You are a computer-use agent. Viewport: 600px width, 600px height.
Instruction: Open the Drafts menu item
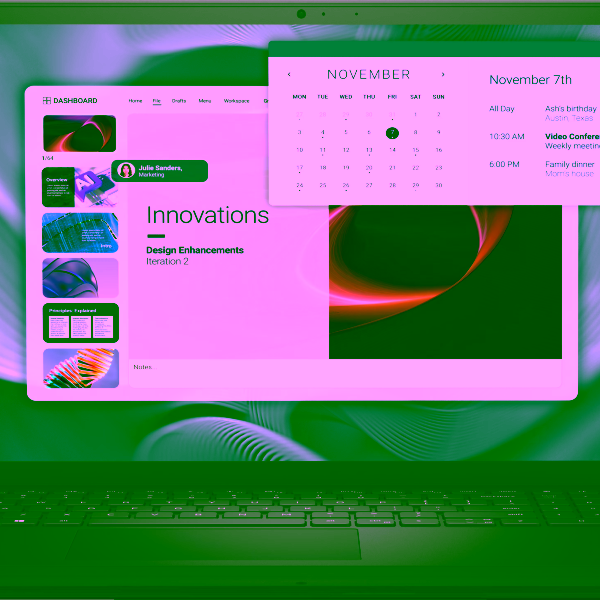(x=179, y=101)
